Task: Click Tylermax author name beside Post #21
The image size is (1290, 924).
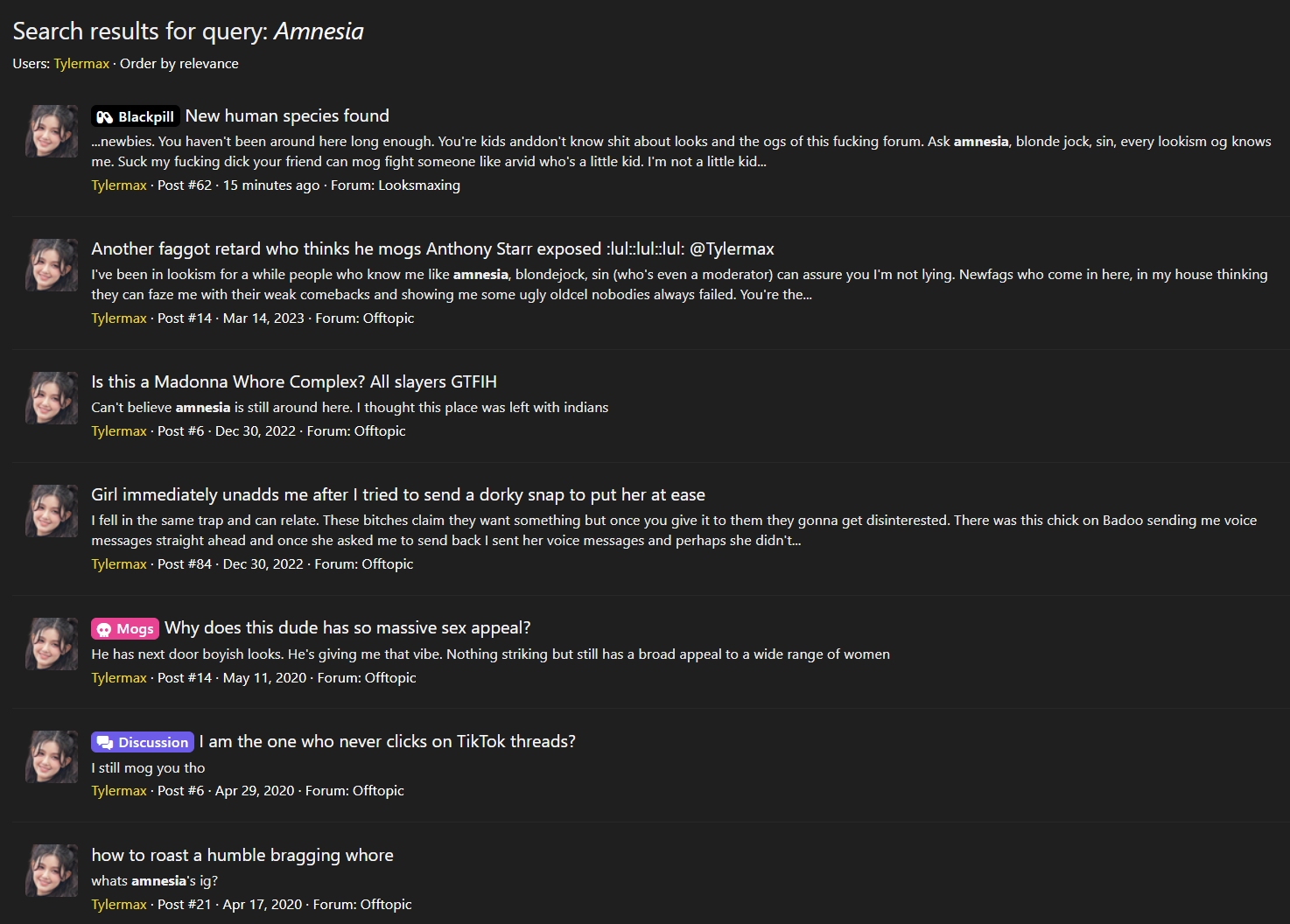Action: [x=119, y=905]
